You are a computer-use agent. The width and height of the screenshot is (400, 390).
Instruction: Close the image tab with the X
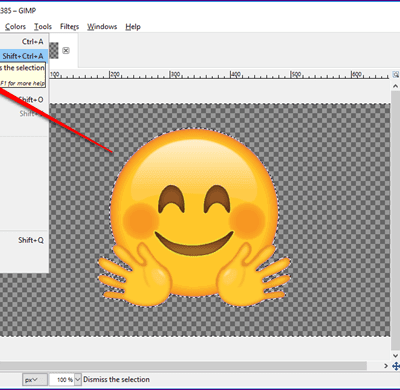pyautogui.click(x=66, y=51)
